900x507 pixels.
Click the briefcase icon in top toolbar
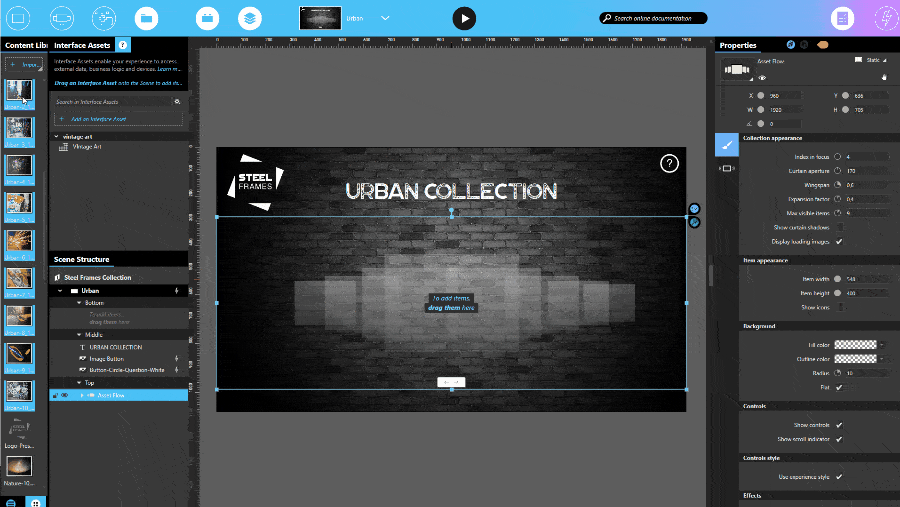pos(206,18)
